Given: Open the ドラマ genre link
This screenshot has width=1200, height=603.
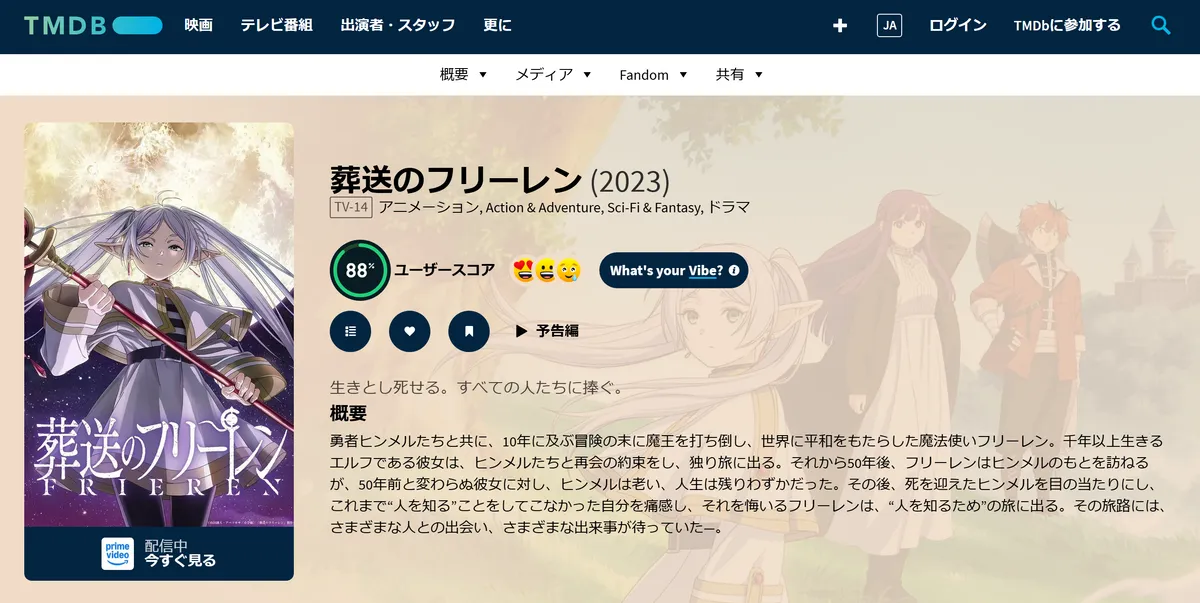Looking at the screenshot, I should click(x=729, y=208).
